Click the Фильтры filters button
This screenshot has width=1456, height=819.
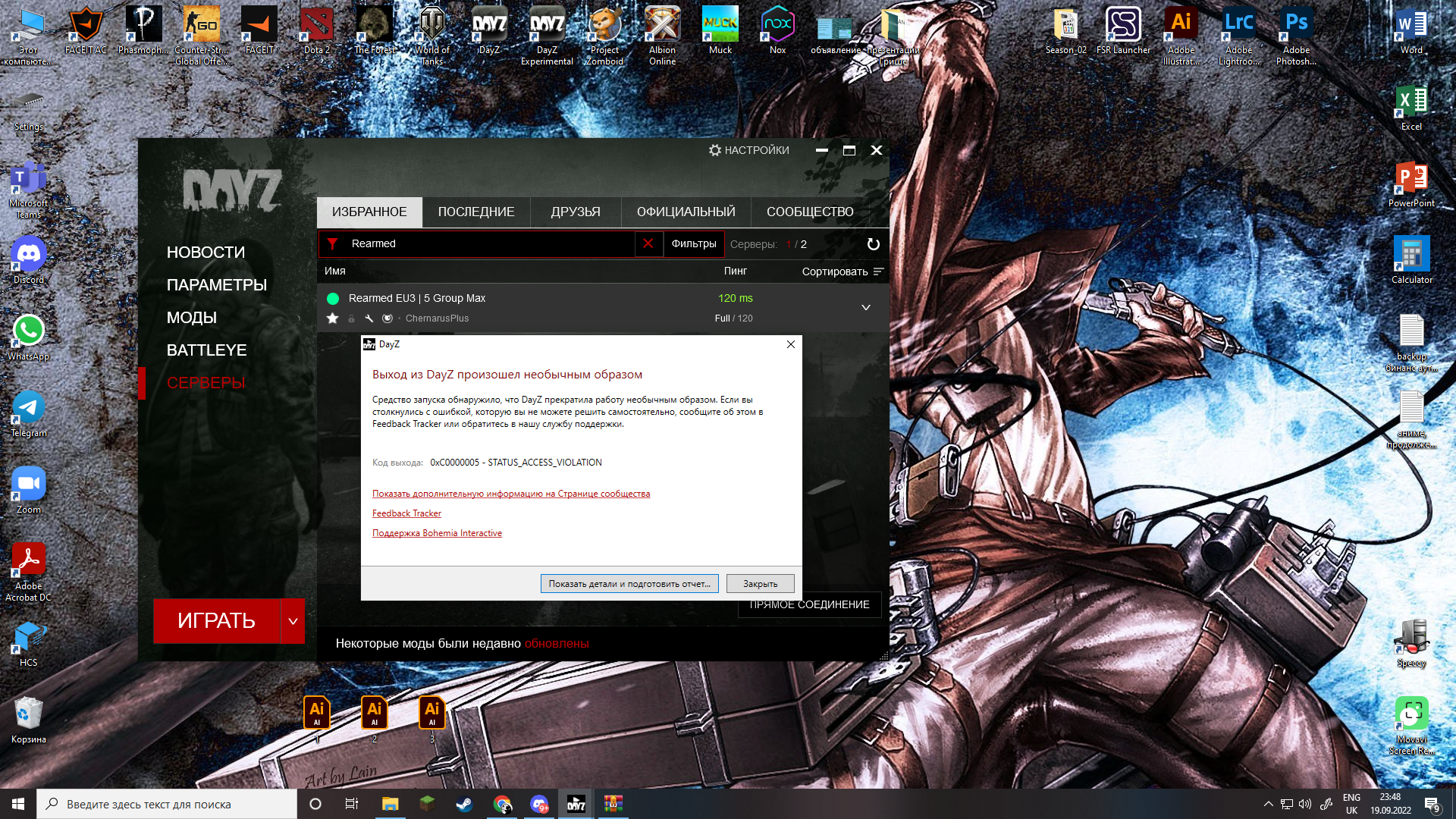tap(694, 243)
